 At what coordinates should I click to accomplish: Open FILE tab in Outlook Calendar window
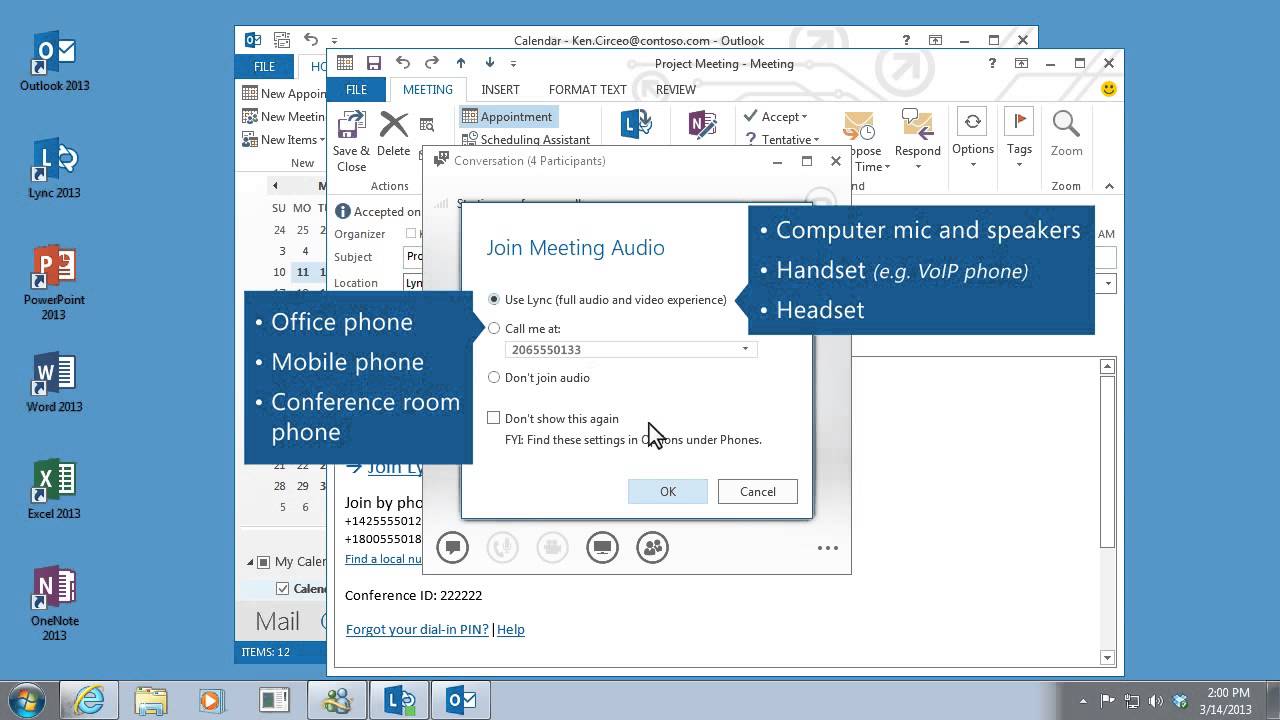[x=264, y=66]
